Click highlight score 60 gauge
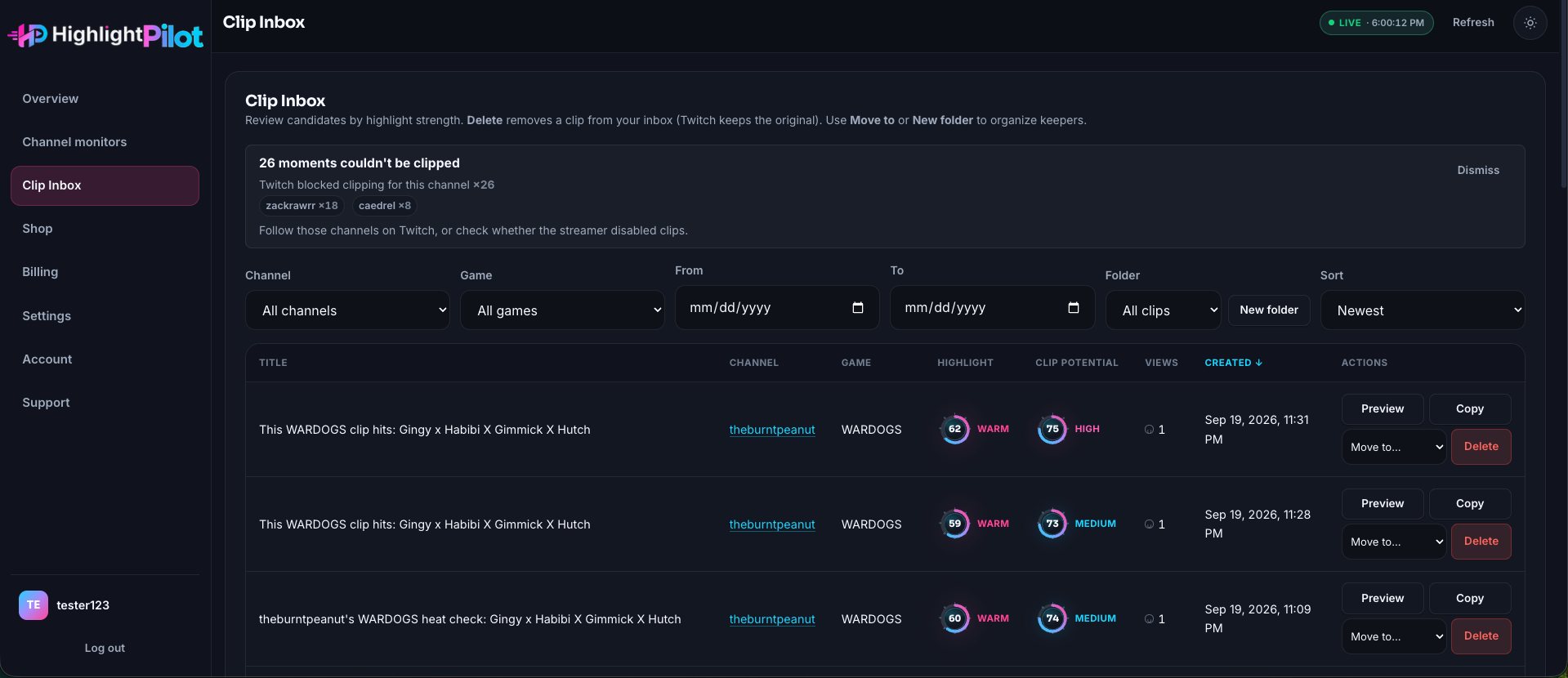This screenshot has width=1568, height=678. click(x=954, y=618)
